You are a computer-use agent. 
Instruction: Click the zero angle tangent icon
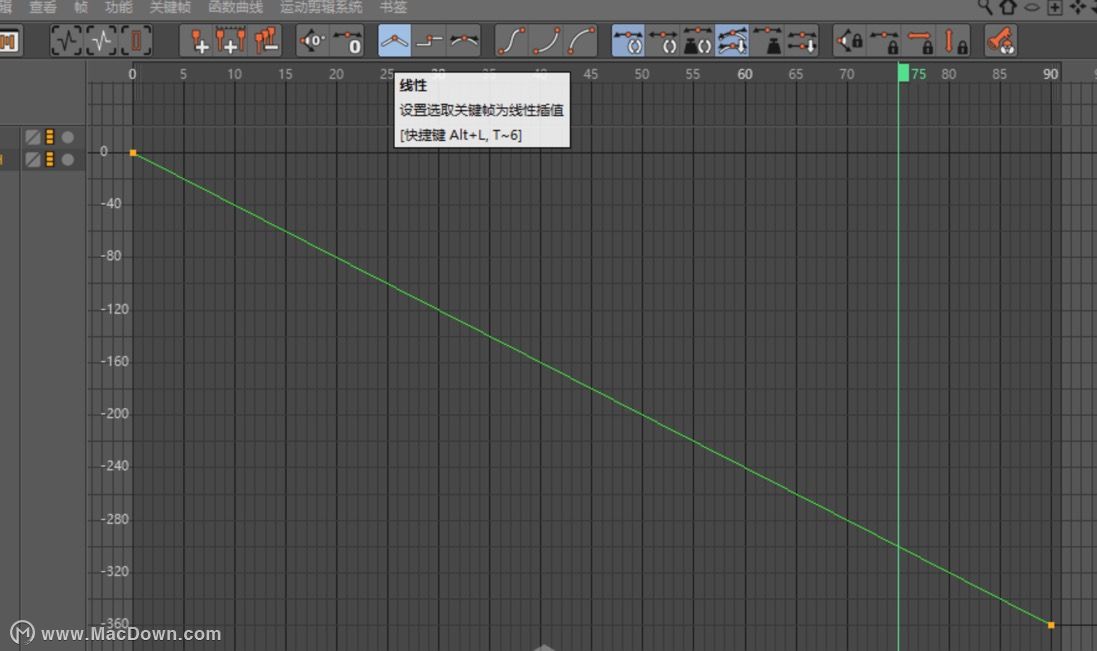pyautogui.click(x=313, y=41)
